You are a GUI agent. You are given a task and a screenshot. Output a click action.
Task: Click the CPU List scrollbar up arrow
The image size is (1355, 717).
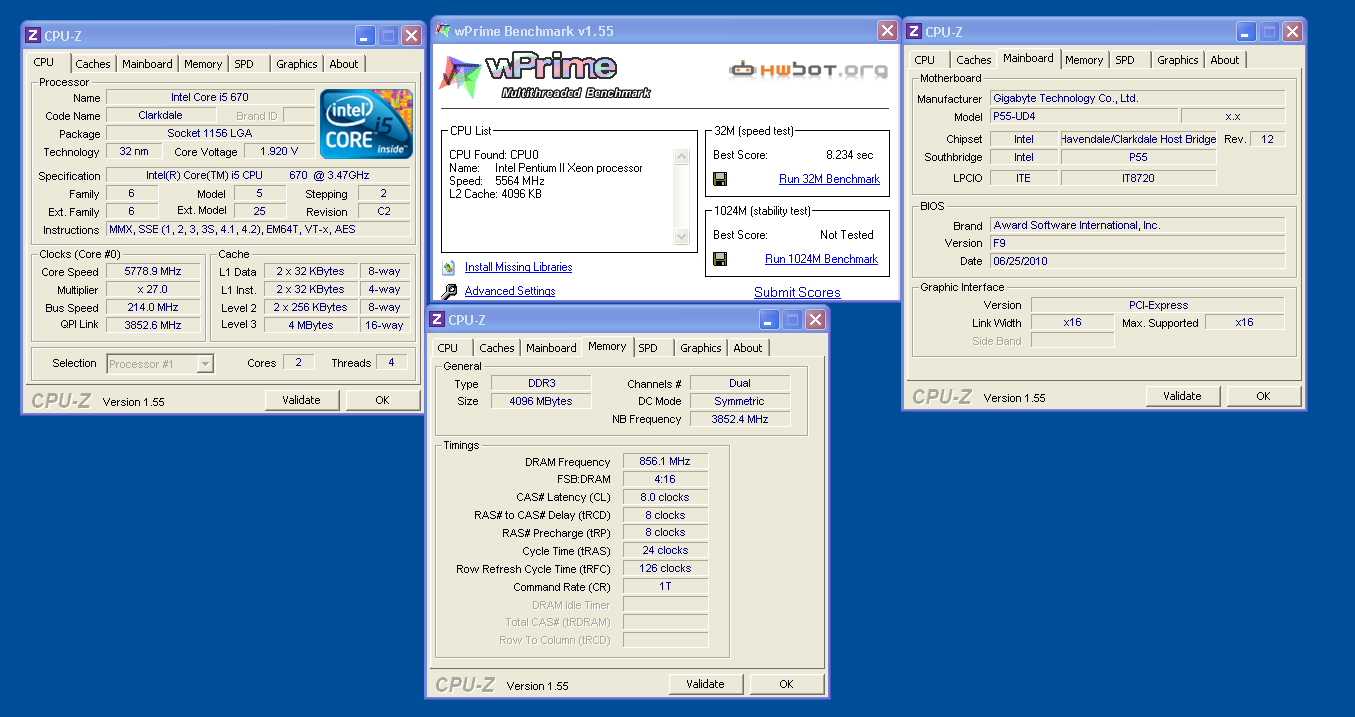pyautogui.click(x=682, y=157)
